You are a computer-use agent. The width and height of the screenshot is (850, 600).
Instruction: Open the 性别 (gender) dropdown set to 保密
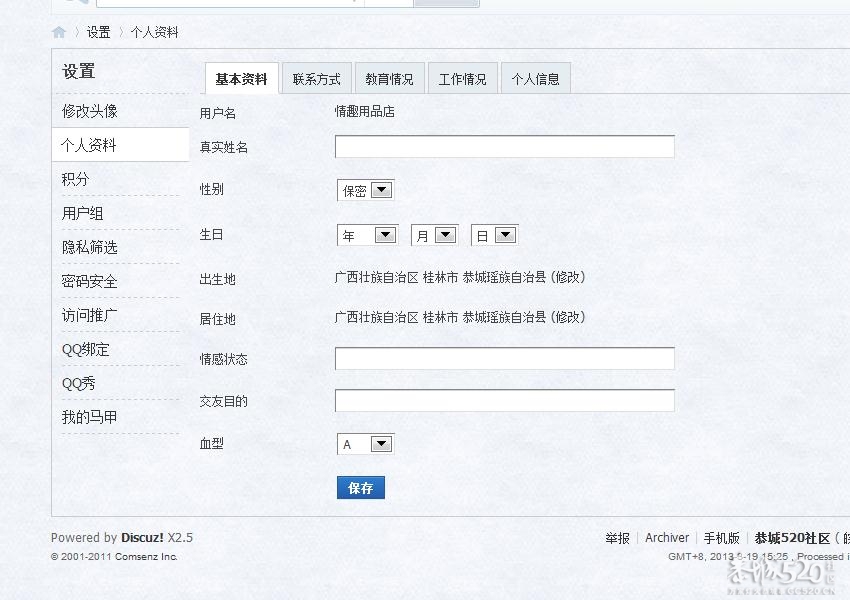coord(365,189)
